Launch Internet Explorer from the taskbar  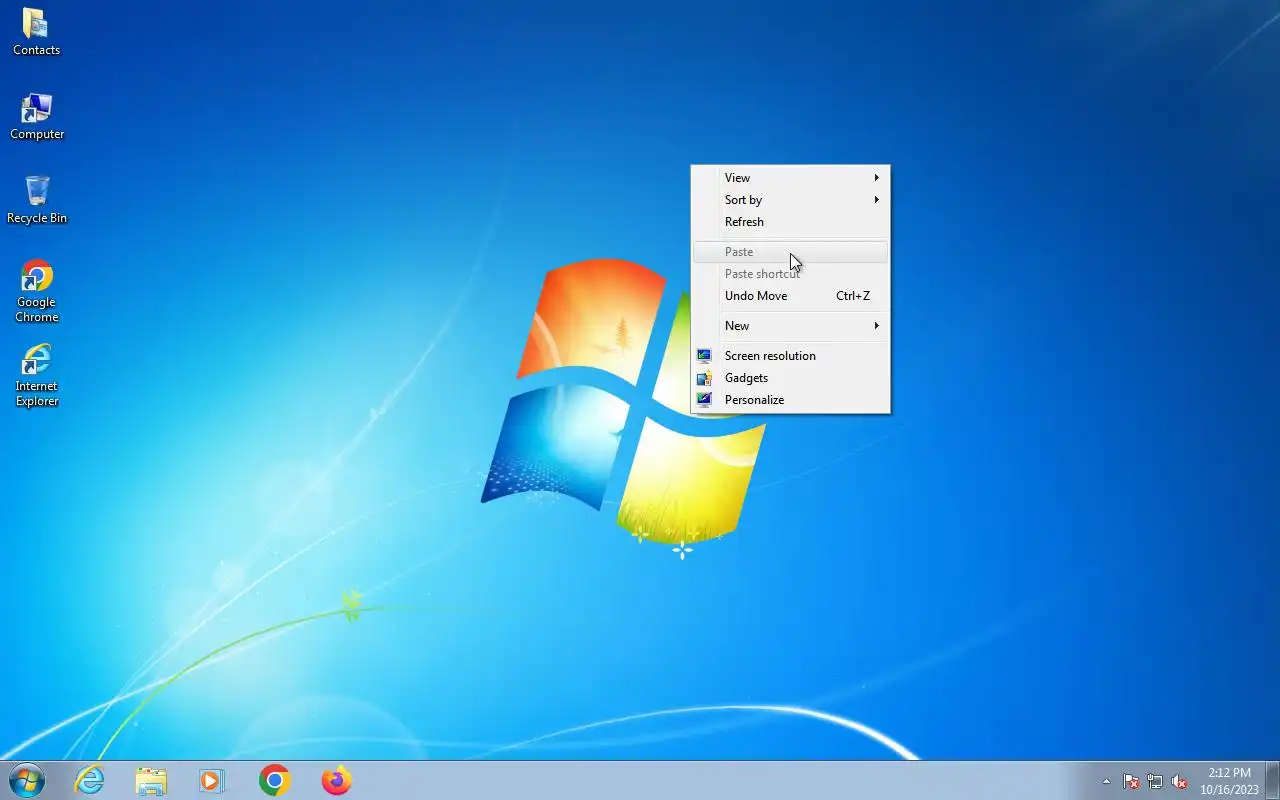[90, 780]
